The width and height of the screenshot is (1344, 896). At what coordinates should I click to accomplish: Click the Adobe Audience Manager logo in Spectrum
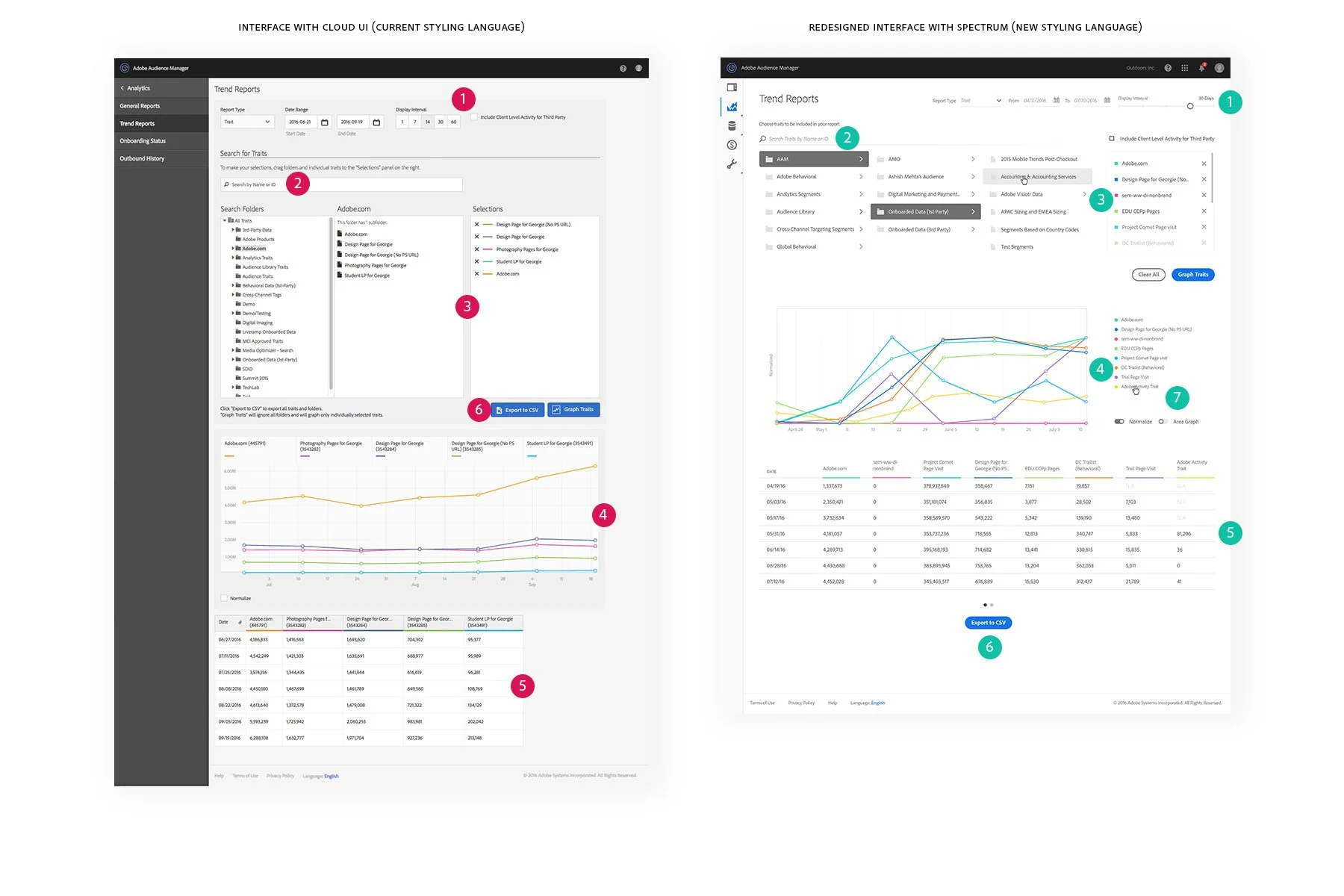coord(732,68)
